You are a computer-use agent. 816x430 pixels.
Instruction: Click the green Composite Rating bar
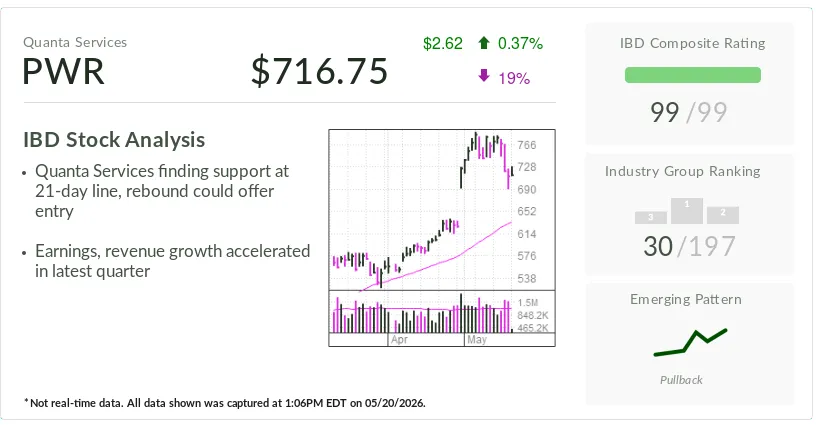click(x=693, y=75)
